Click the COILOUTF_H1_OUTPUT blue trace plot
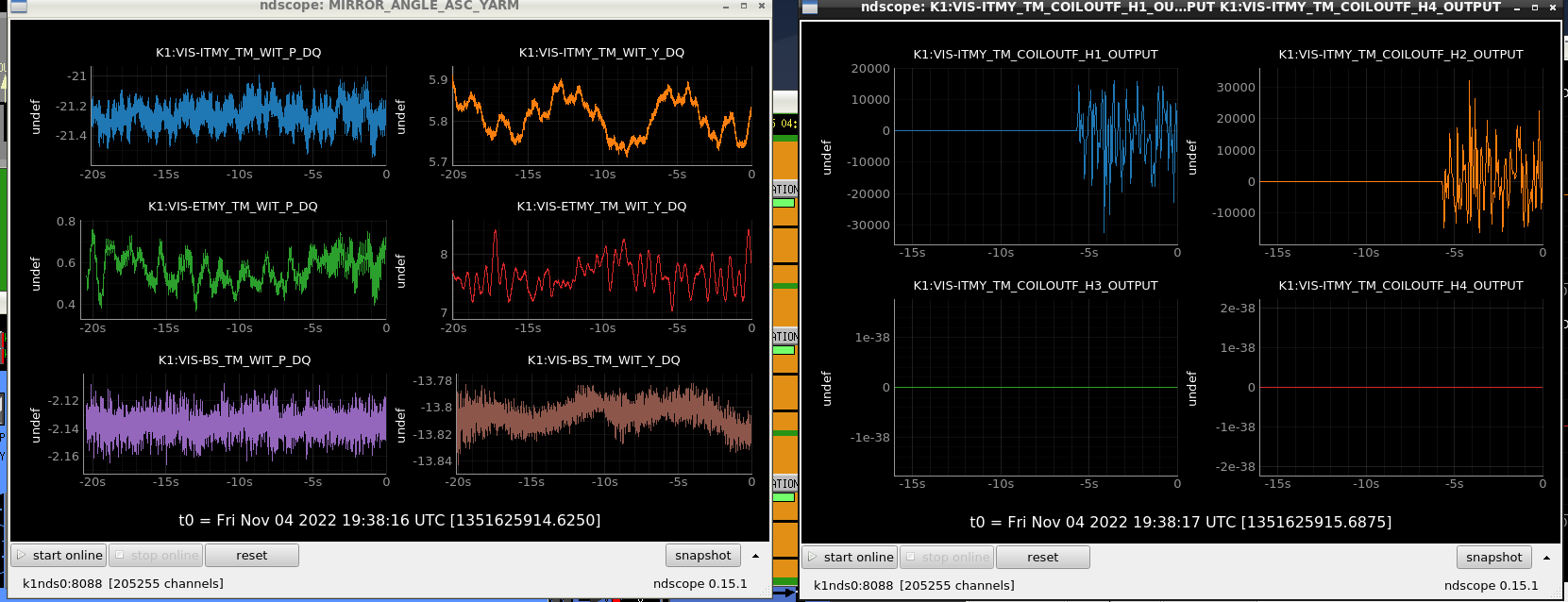This screenshot has height=602, width=1568. 1036,156
